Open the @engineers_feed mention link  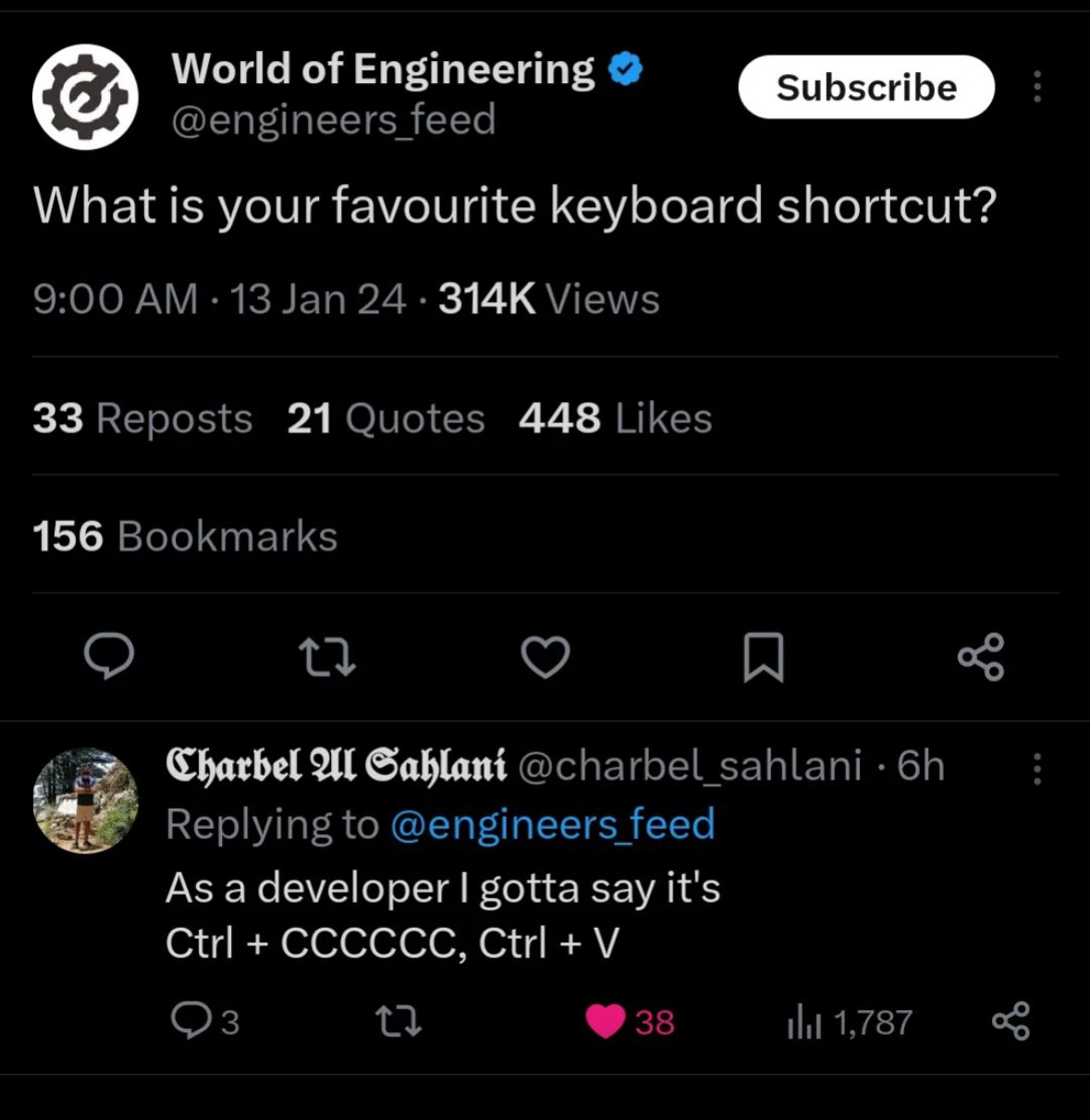553,824
